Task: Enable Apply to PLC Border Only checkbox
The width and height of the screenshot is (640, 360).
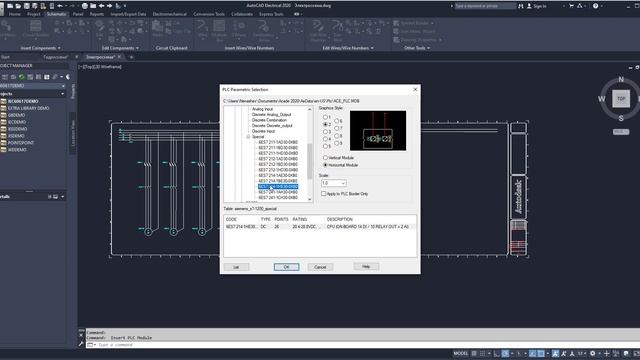Action: (x=324, y=193)
